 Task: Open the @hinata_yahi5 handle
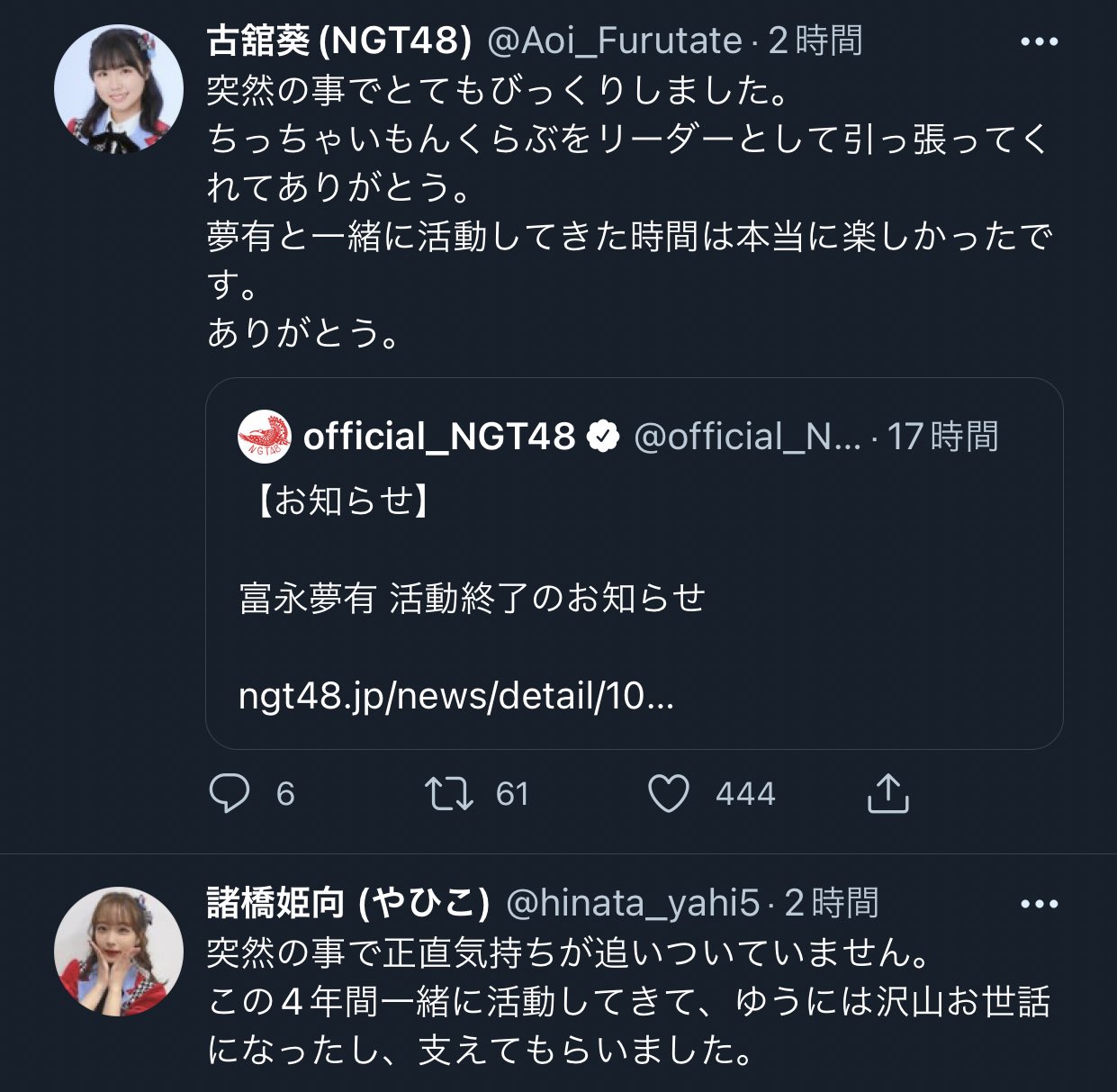click(x=633, y=903)
